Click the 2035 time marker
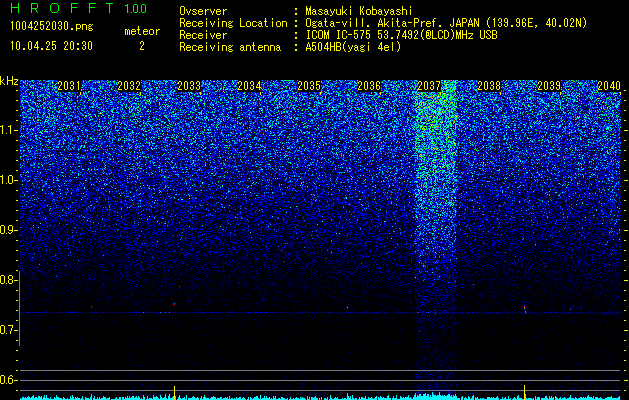The image size is (629, 400). pos(309,86)
